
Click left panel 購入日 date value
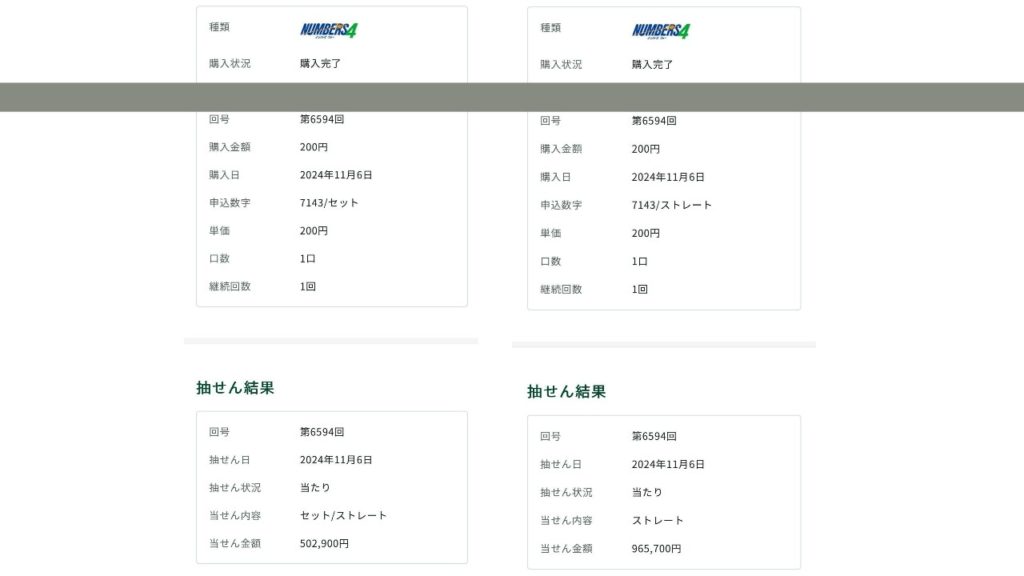[336, 175]
